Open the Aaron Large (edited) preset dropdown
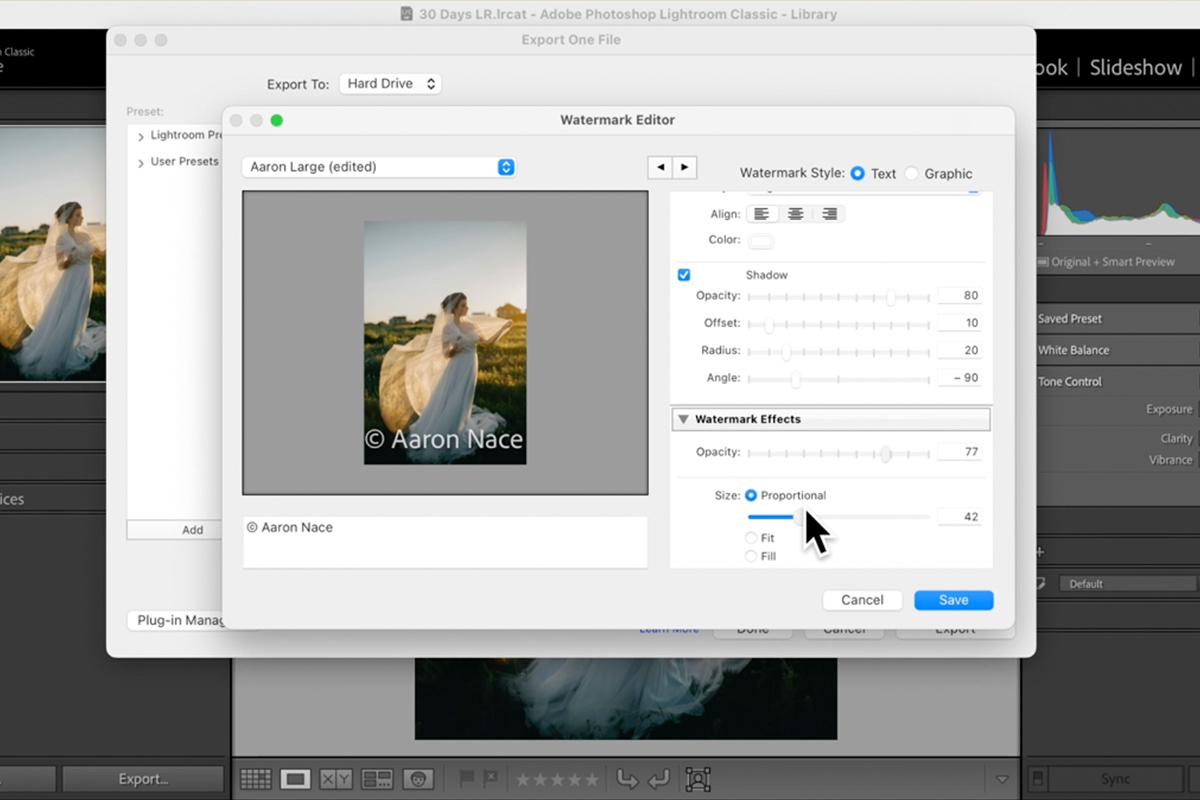1200x800 pixels. tap(379, 167)
